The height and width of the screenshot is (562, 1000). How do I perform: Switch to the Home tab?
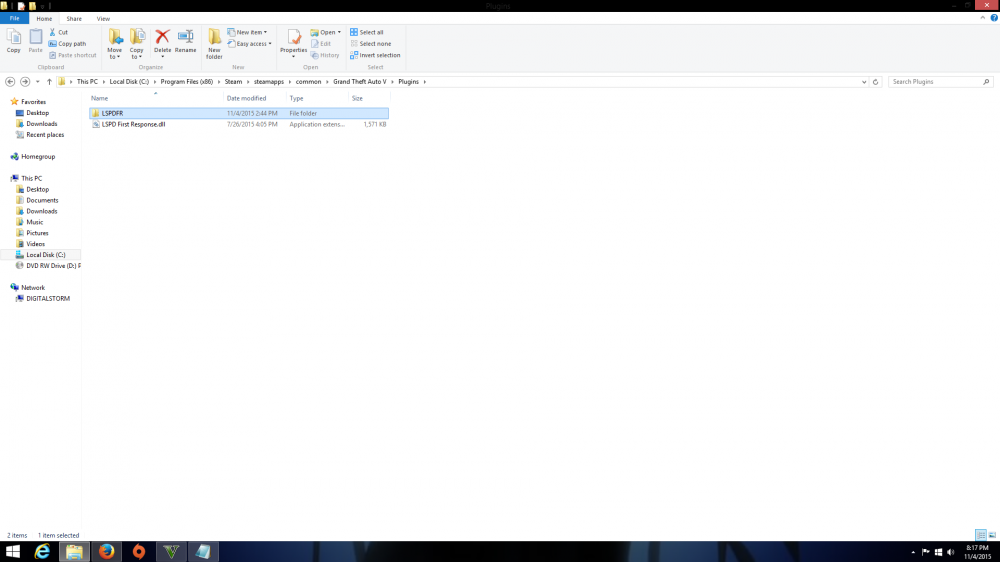click(x=44, y=18)
